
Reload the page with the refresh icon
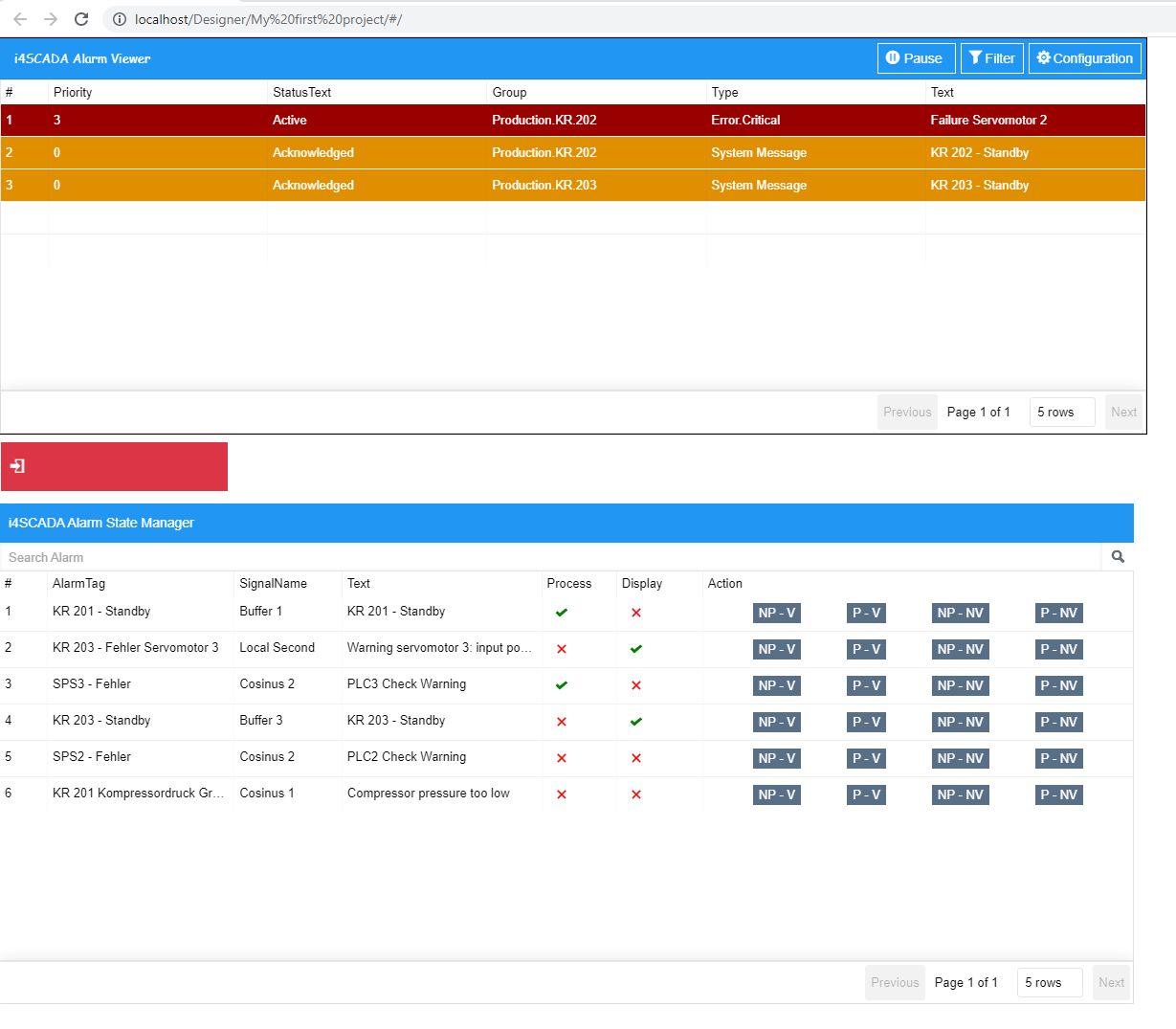[81, 19]
